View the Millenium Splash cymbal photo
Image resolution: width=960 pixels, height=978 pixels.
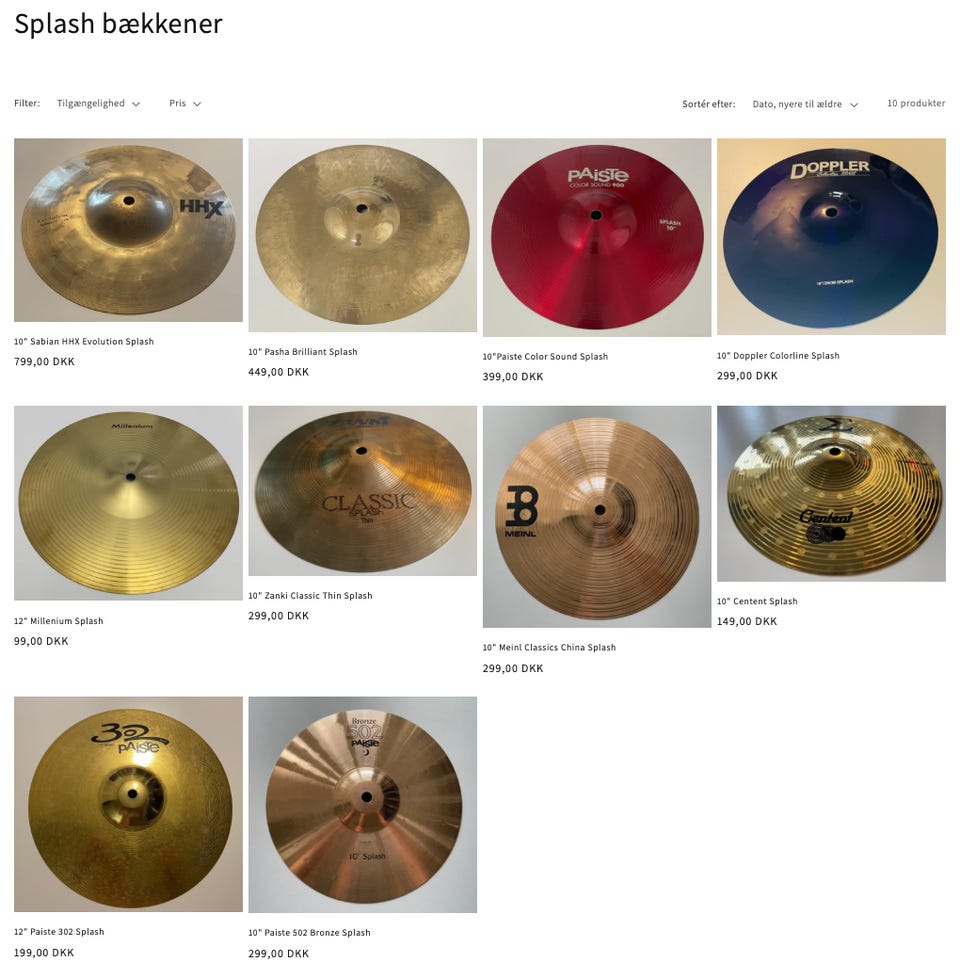click(128, 503)
